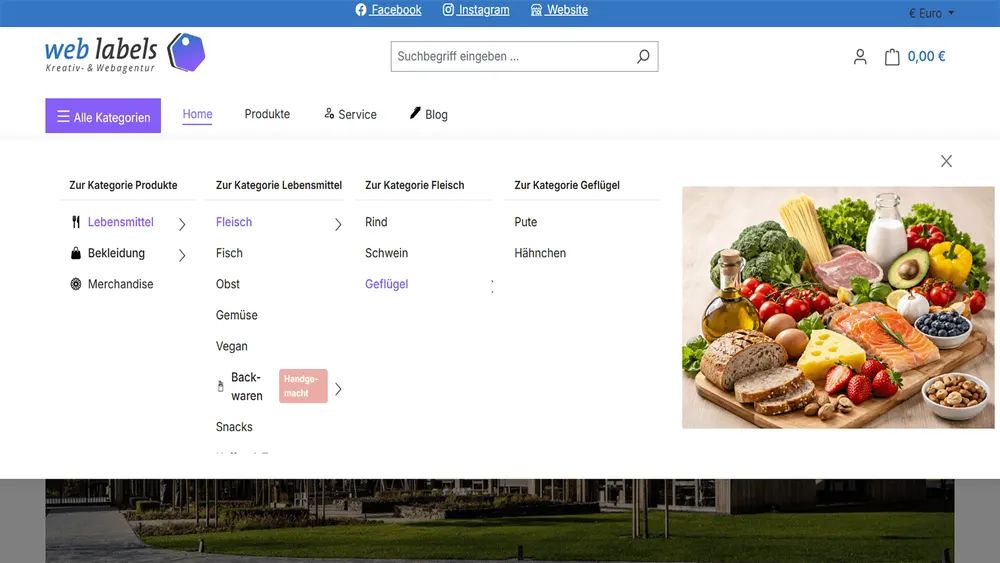This screenshot has height=563, width=1000.
Task: Click the groceries category image
Action: (838, 307)
